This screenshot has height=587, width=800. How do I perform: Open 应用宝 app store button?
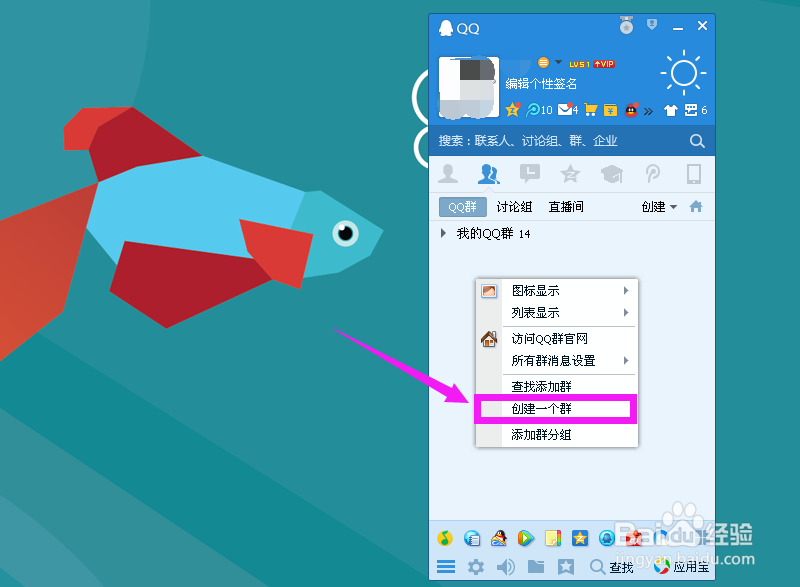[x=682, y=567]
